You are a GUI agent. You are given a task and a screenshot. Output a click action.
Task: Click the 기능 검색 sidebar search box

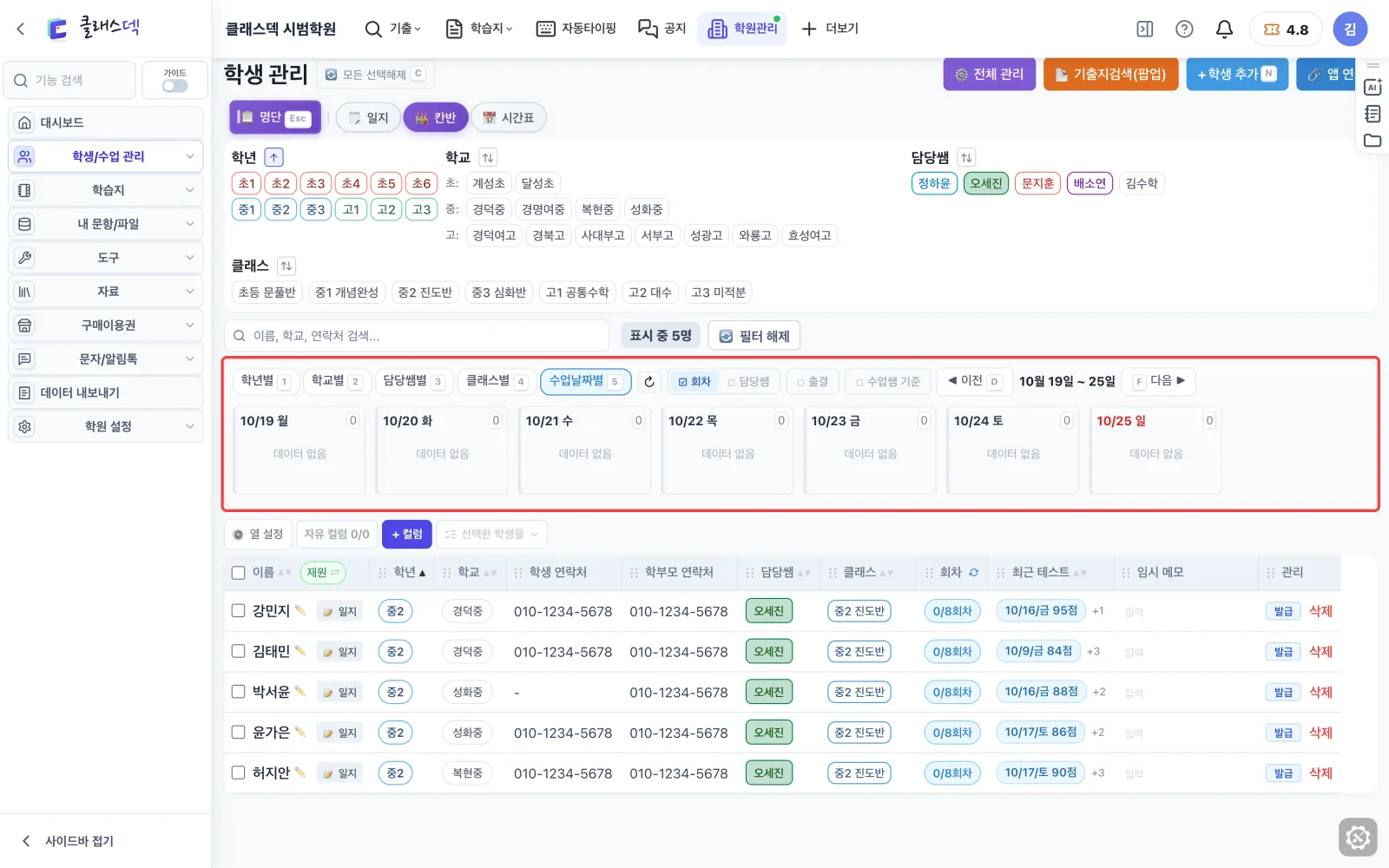(69, 81)
